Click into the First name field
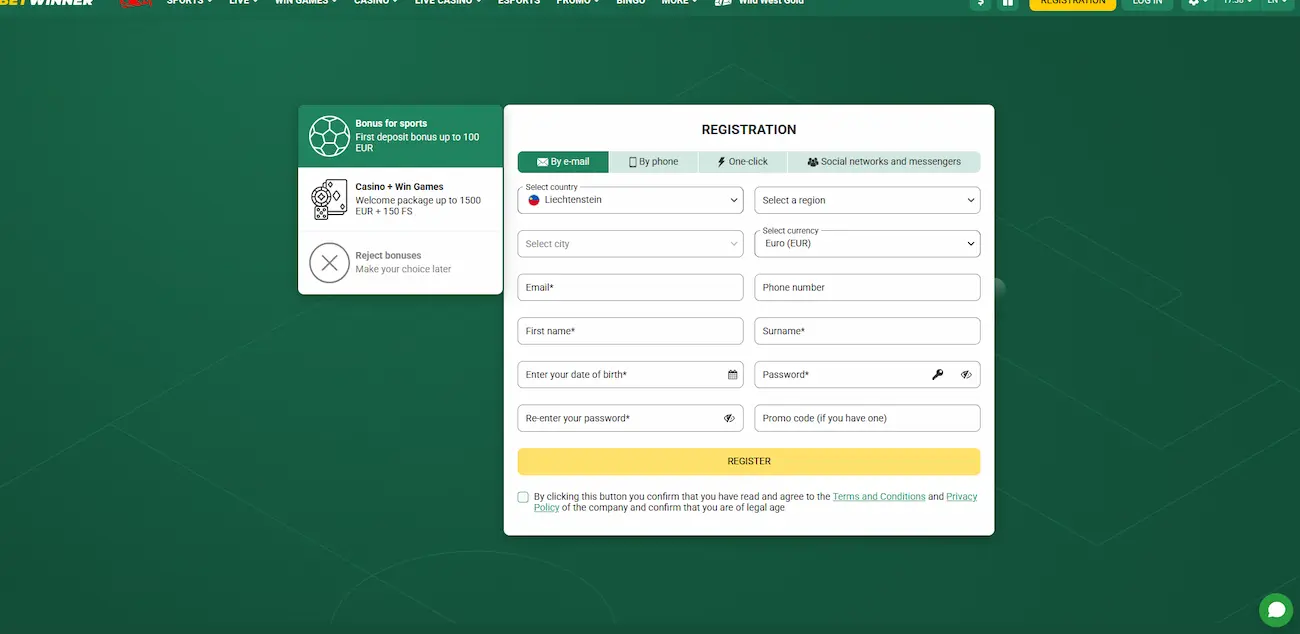This screenshot has width=1300, height=634. tap(630, 331)
